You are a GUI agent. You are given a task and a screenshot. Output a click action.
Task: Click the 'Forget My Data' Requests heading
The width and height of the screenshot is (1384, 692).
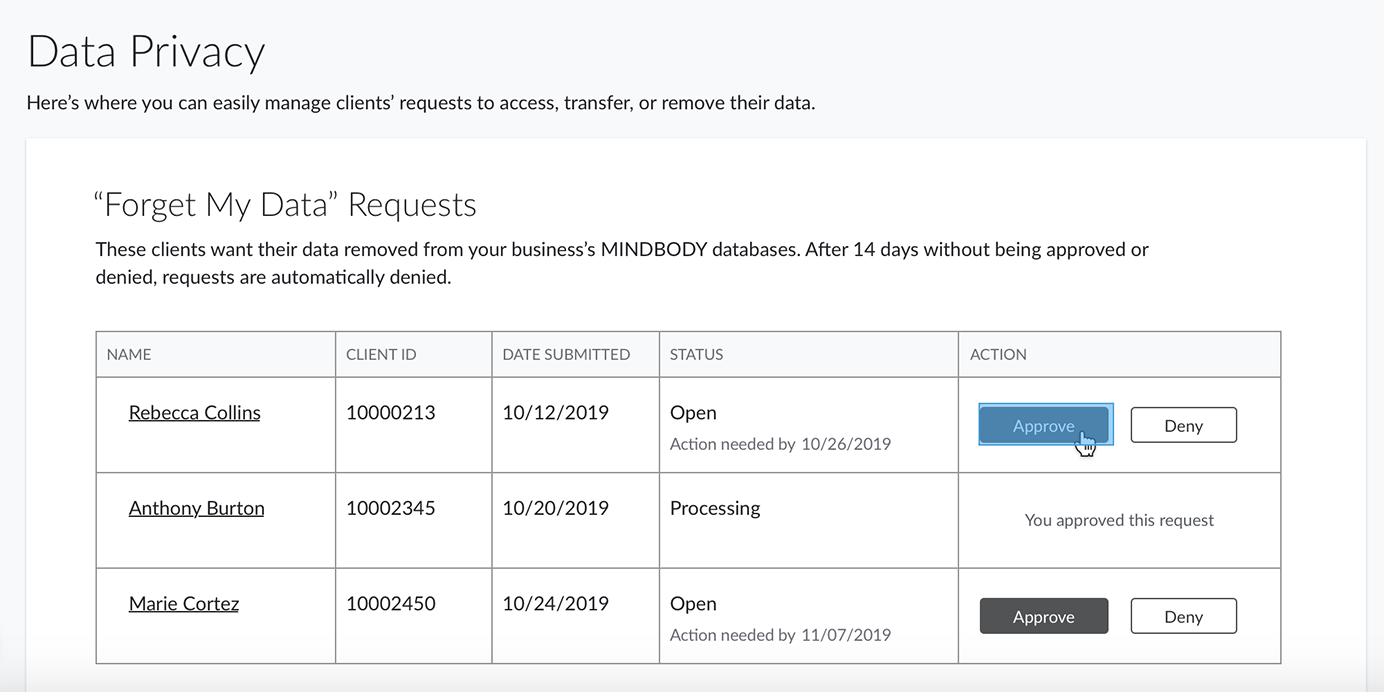pos(285,205)
